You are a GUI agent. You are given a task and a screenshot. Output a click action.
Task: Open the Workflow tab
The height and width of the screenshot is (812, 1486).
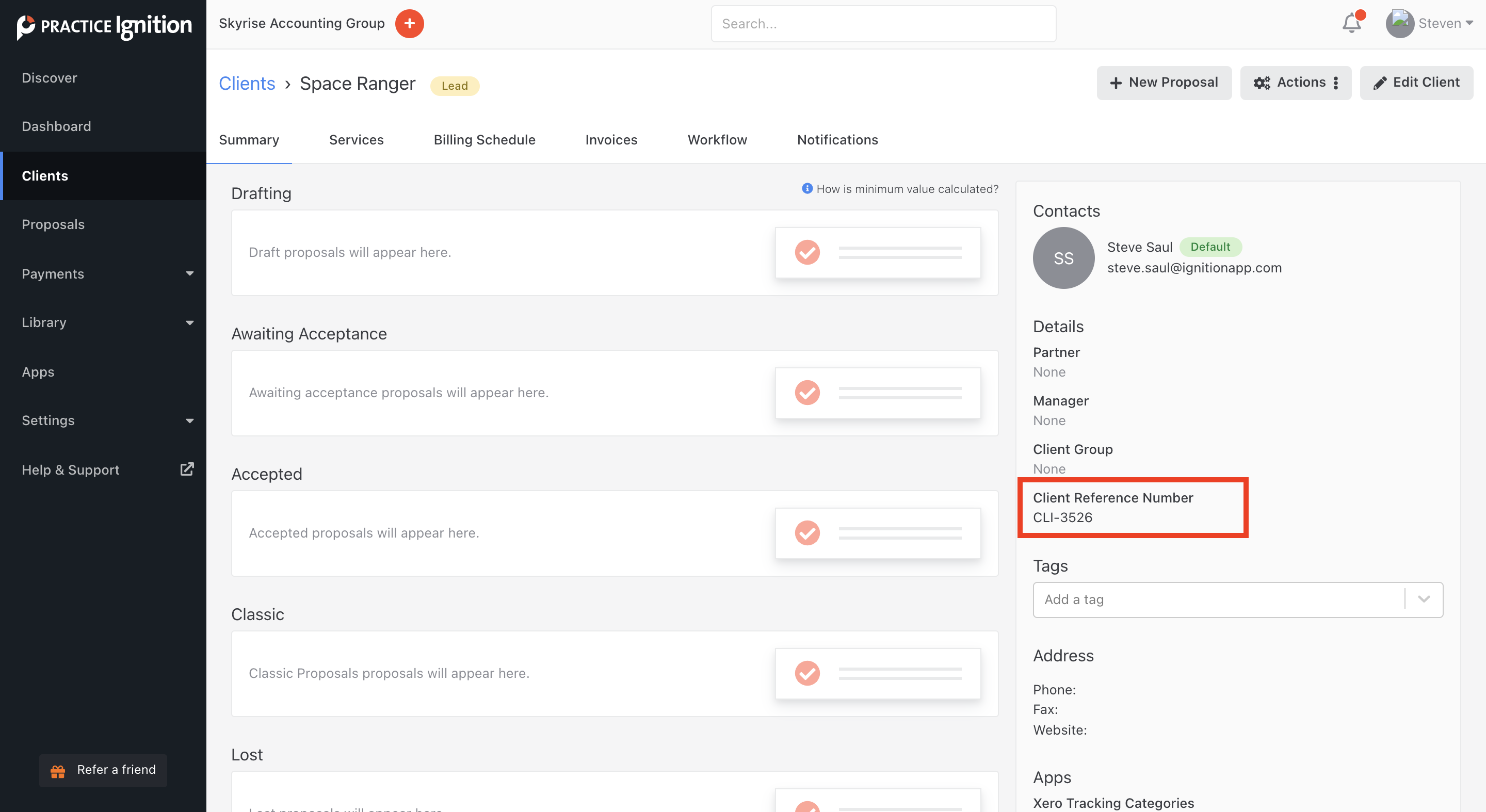[x=717, y=140]
